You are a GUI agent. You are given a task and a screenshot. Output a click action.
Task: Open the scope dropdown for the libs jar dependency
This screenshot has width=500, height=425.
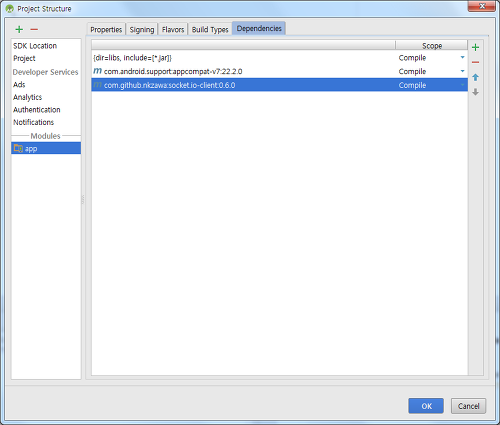pyautogui.click(x=462, y=57)
